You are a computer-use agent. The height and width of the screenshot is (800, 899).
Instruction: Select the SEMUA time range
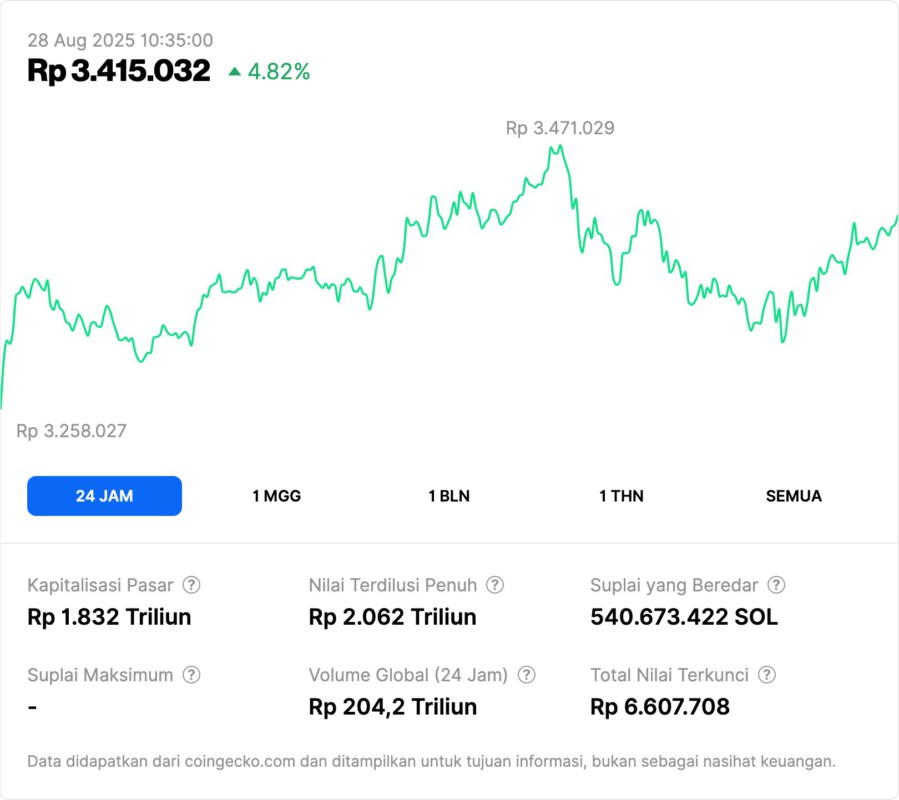794,496
